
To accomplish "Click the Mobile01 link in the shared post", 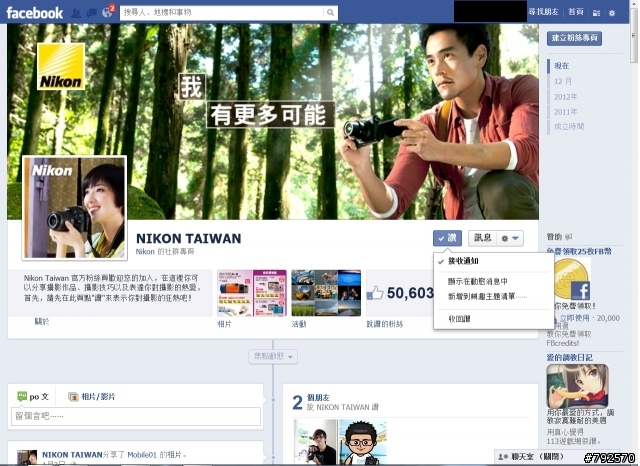I will tap(142, 455).
